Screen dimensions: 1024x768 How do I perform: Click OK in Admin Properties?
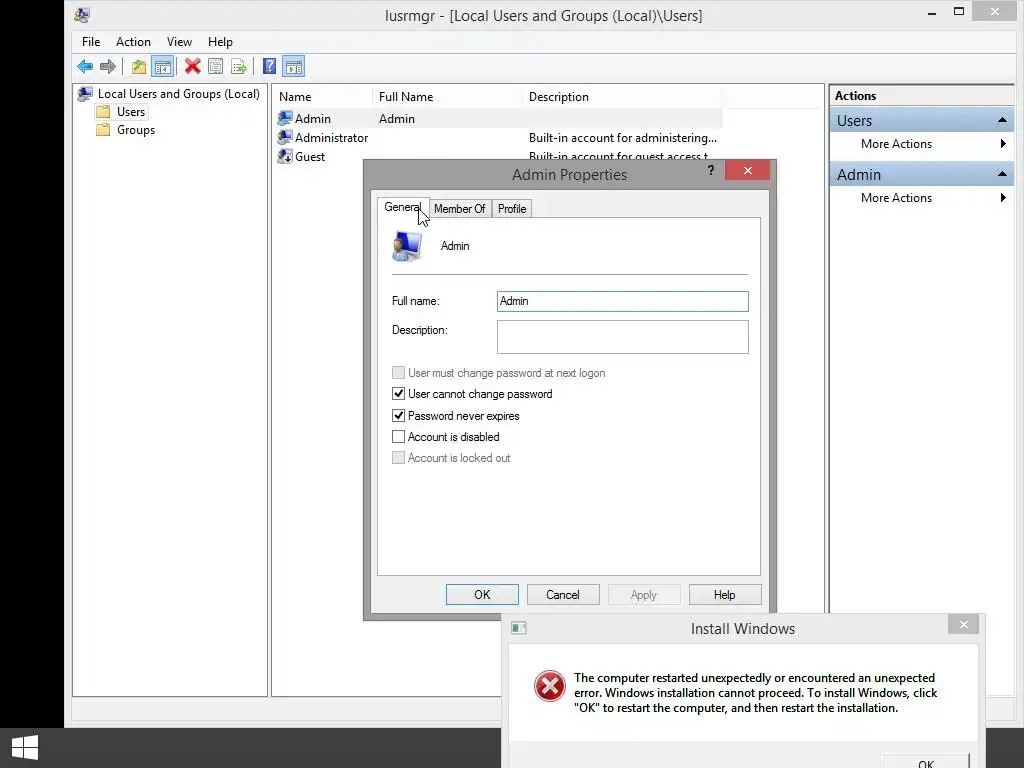[482, 594]
